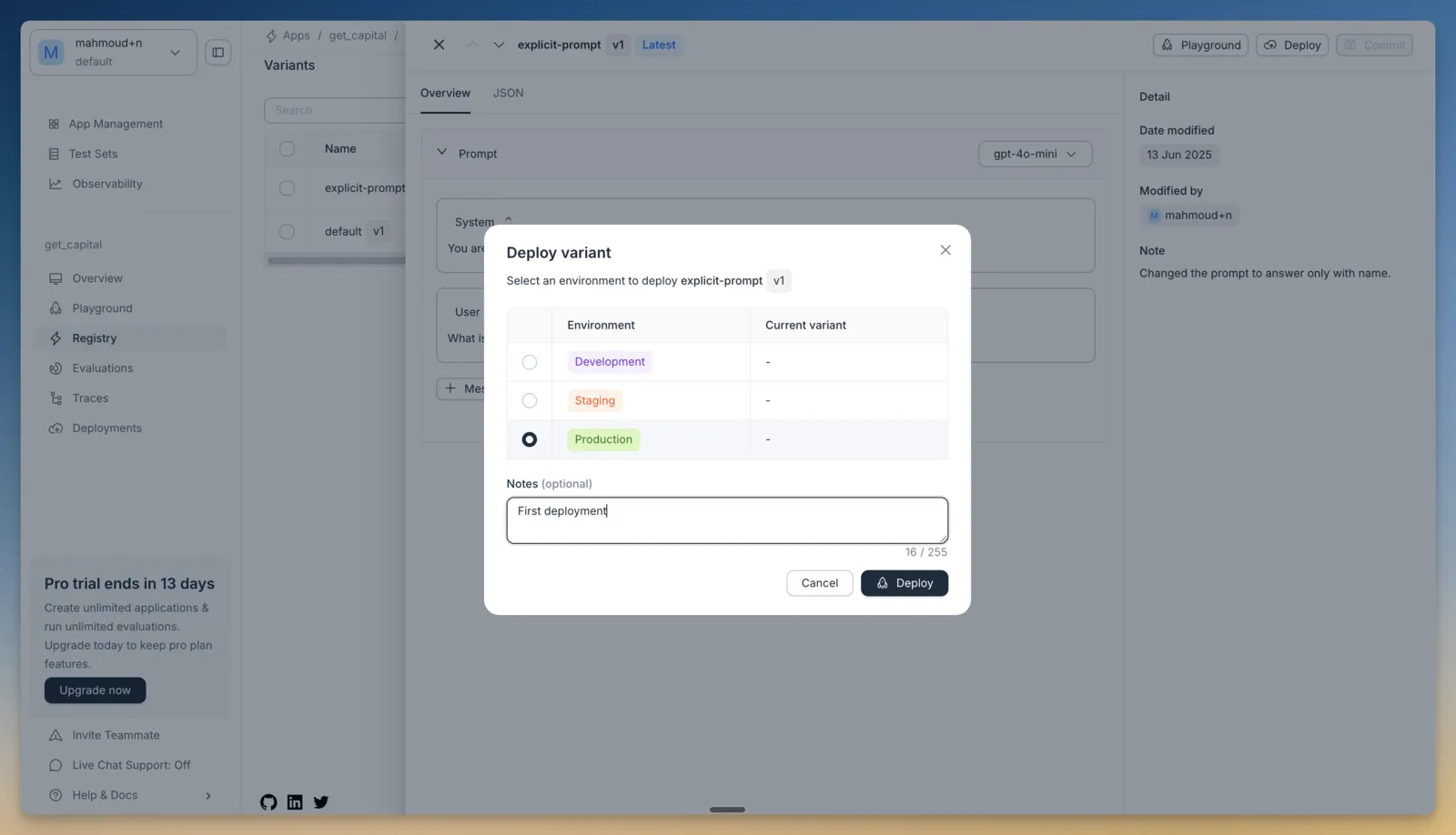The width and height of the screenshot is (1456, 835).
Task: Collapse the Prompt section chevron
Action: tap(441, 153)
